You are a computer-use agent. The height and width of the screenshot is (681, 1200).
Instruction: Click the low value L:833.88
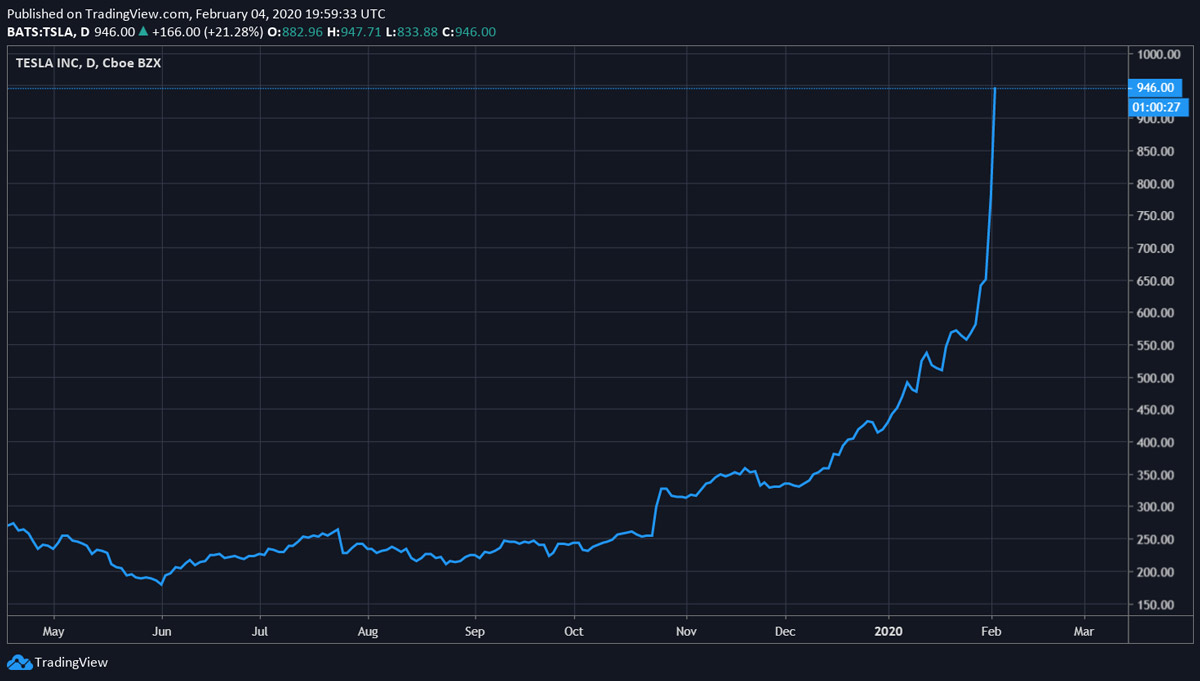click(413, 32)
